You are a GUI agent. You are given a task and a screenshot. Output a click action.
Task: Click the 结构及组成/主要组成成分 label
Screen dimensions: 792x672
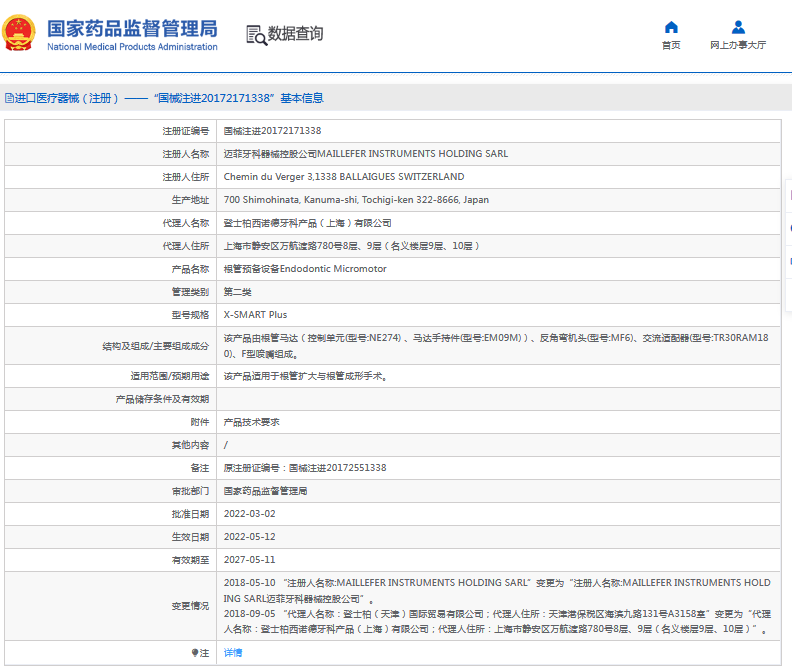pos(156,346)
